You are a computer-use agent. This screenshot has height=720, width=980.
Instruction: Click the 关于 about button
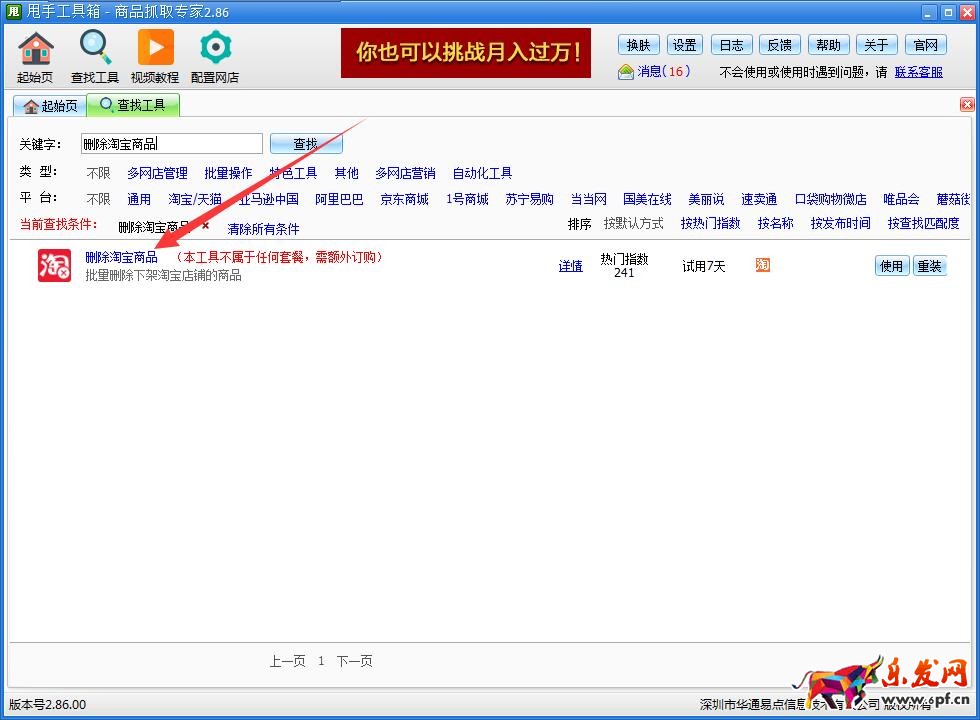pyautogui.click(x=876, y=45)
